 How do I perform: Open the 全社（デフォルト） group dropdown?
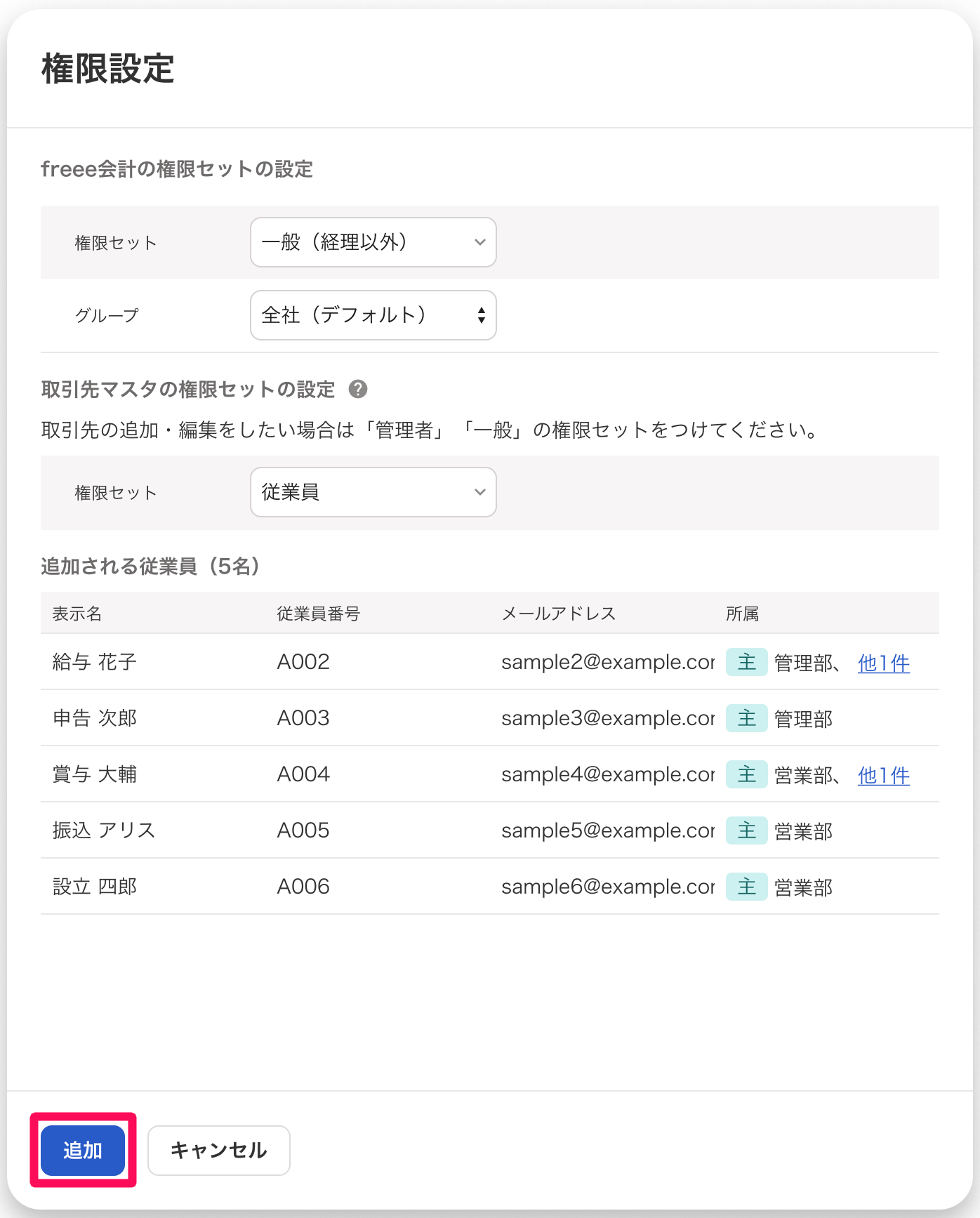[373, 315]
